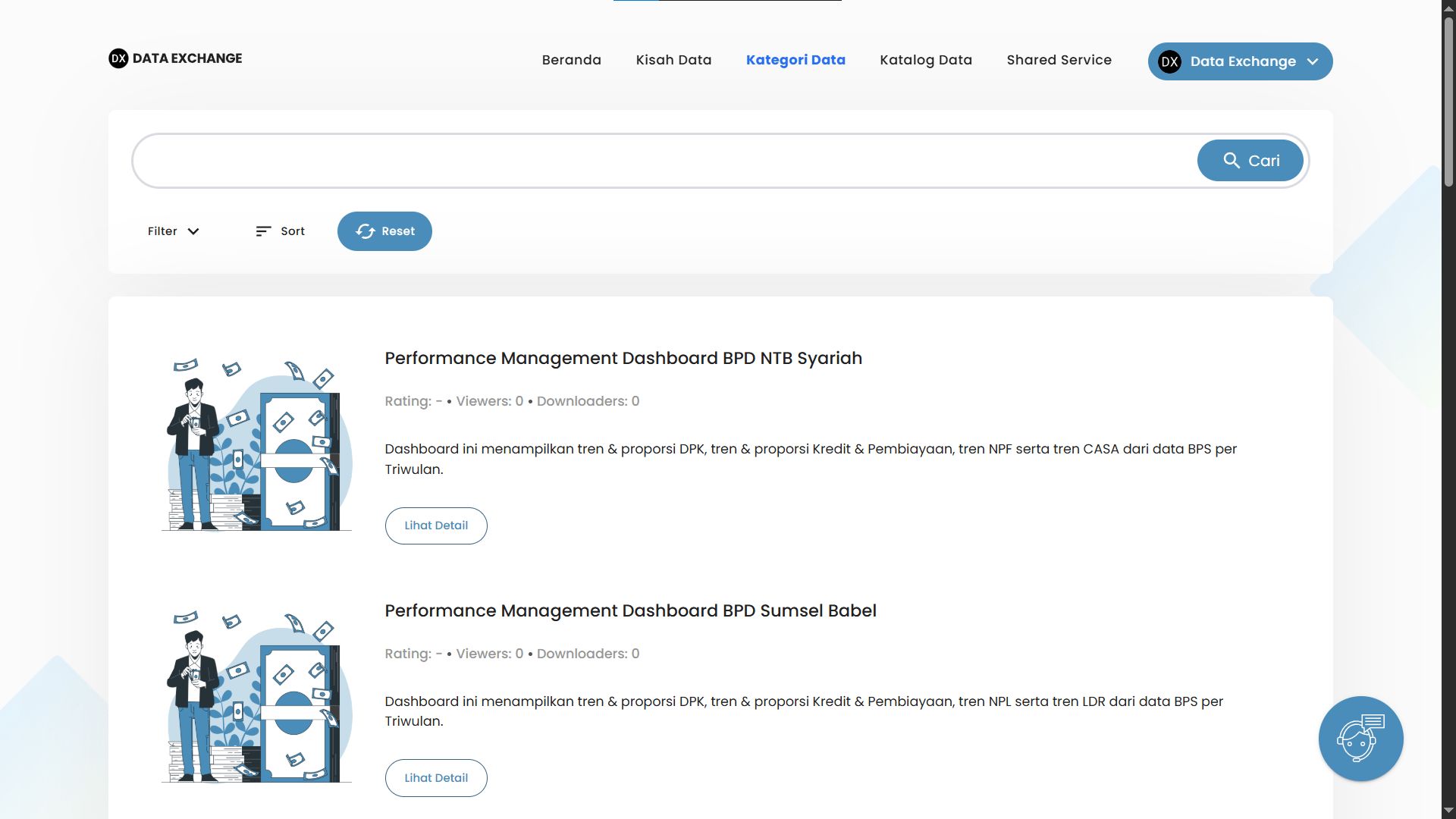View detail for BPD Sumsel Babel
Screen dimensions: 1456x819
[x=436, y=778]
